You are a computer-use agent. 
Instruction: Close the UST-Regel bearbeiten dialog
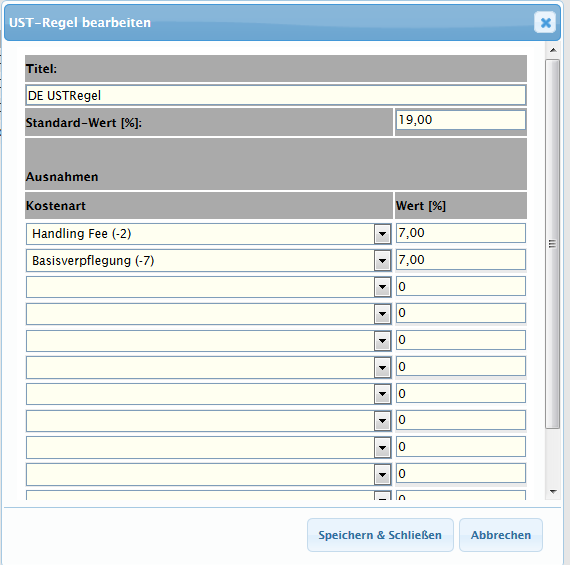pos(545,23)
